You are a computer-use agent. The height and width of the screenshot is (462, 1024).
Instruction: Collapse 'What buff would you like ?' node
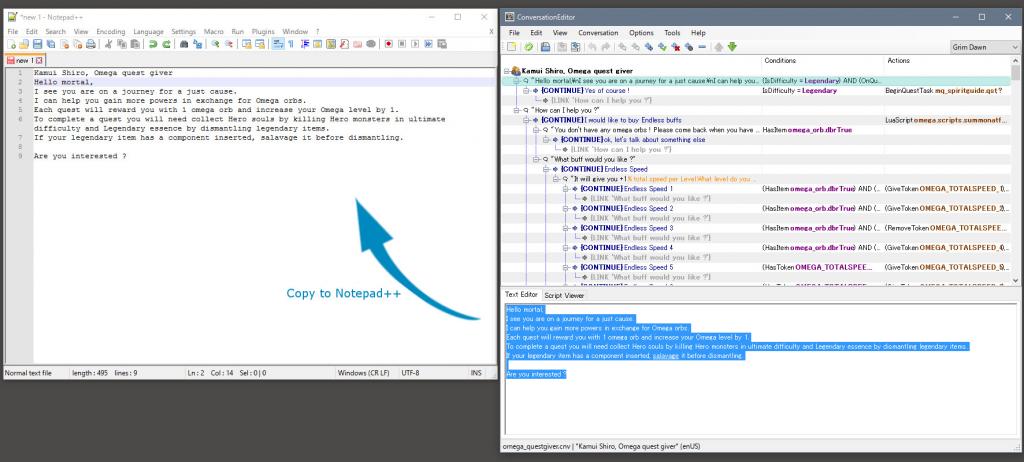[536, 159]
